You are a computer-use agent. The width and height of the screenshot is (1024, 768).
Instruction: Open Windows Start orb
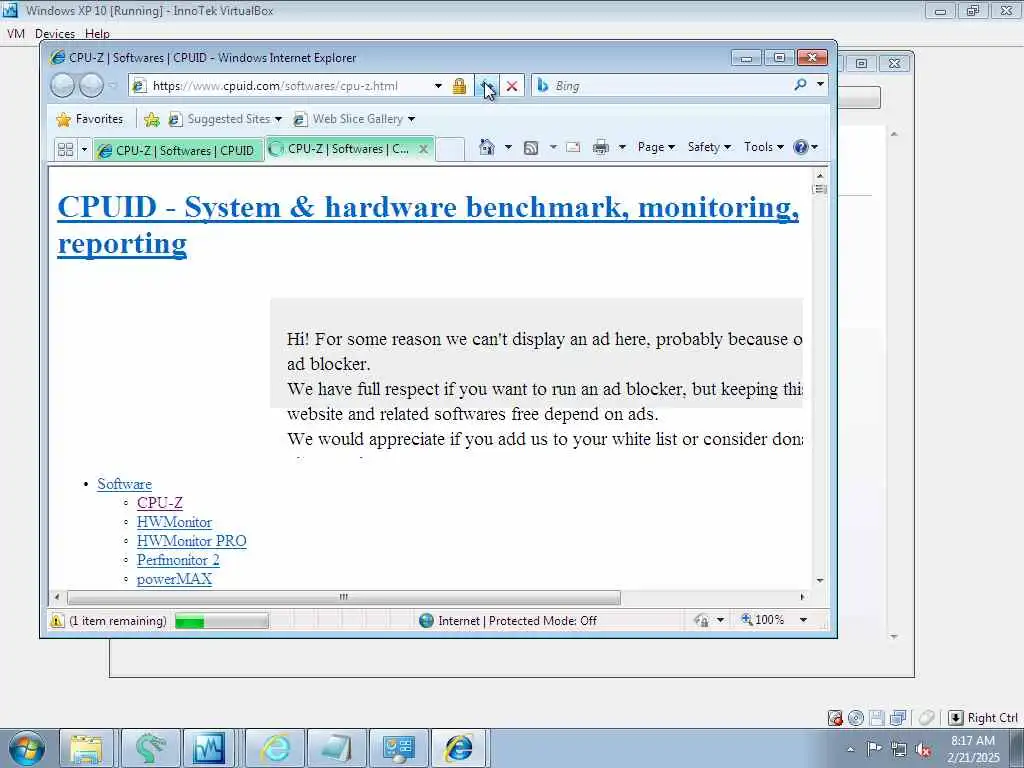[x=27, y=748]
